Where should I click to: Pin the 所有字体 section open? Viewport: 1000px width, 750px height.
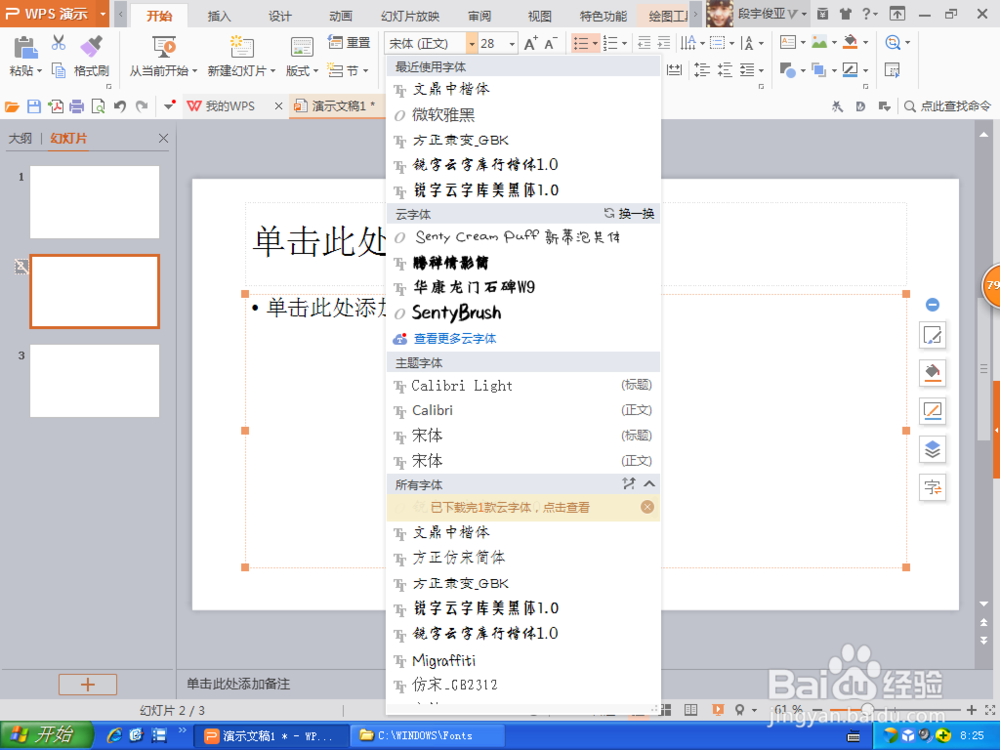(628, 484)
